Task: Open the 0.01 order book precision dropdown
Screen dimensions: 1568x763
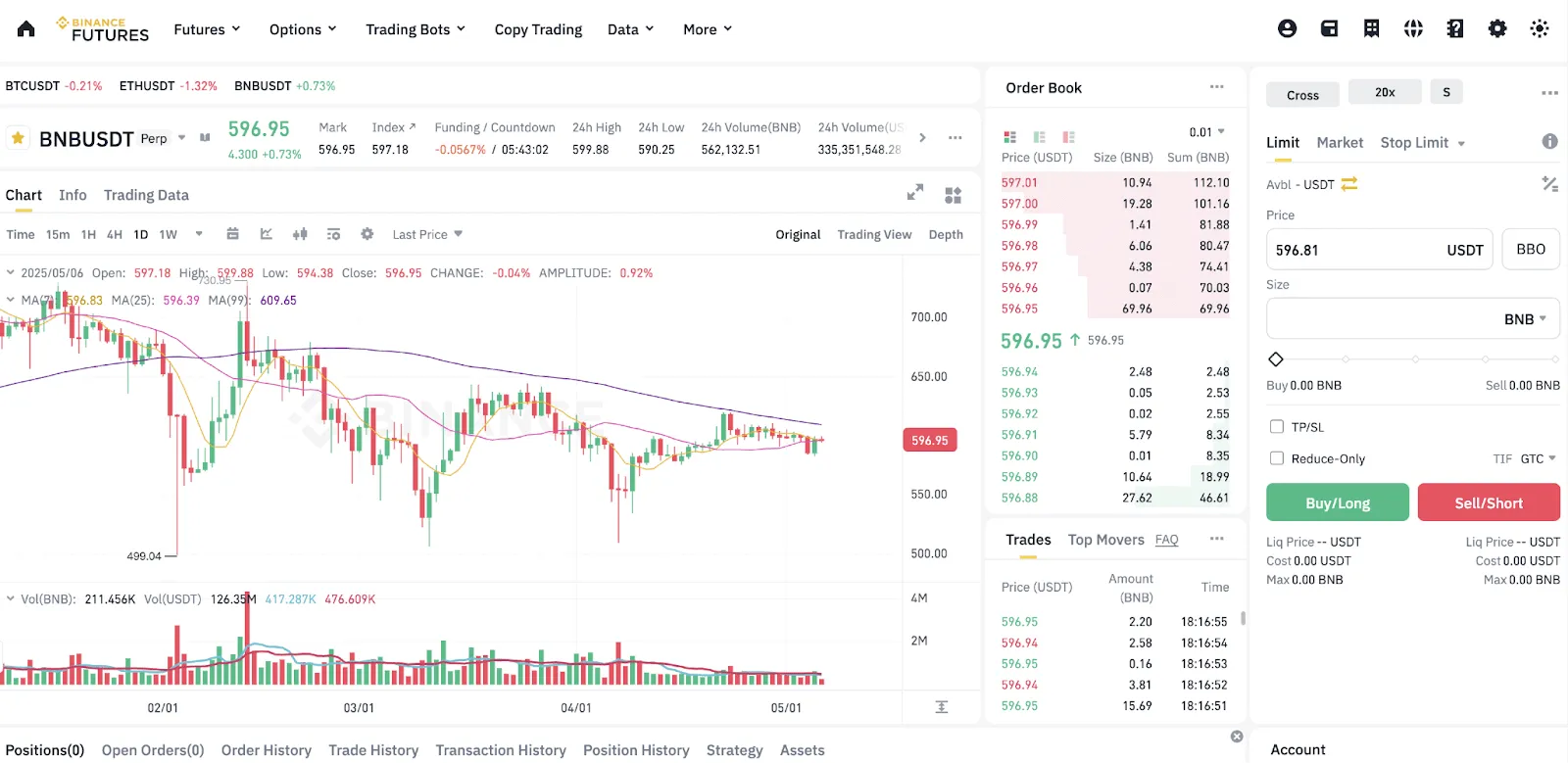Action: click(x=1207, y=132)
